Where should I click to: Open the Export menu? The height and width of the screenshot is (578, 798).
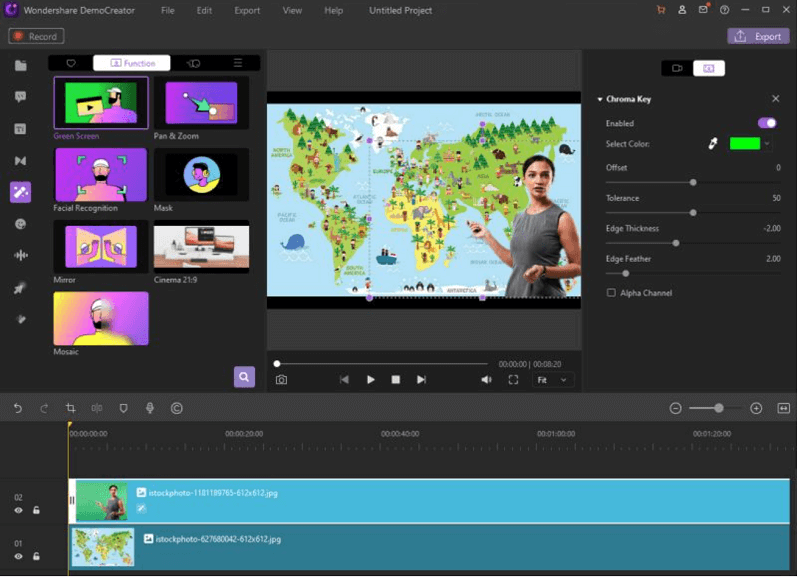click(247, 10)
